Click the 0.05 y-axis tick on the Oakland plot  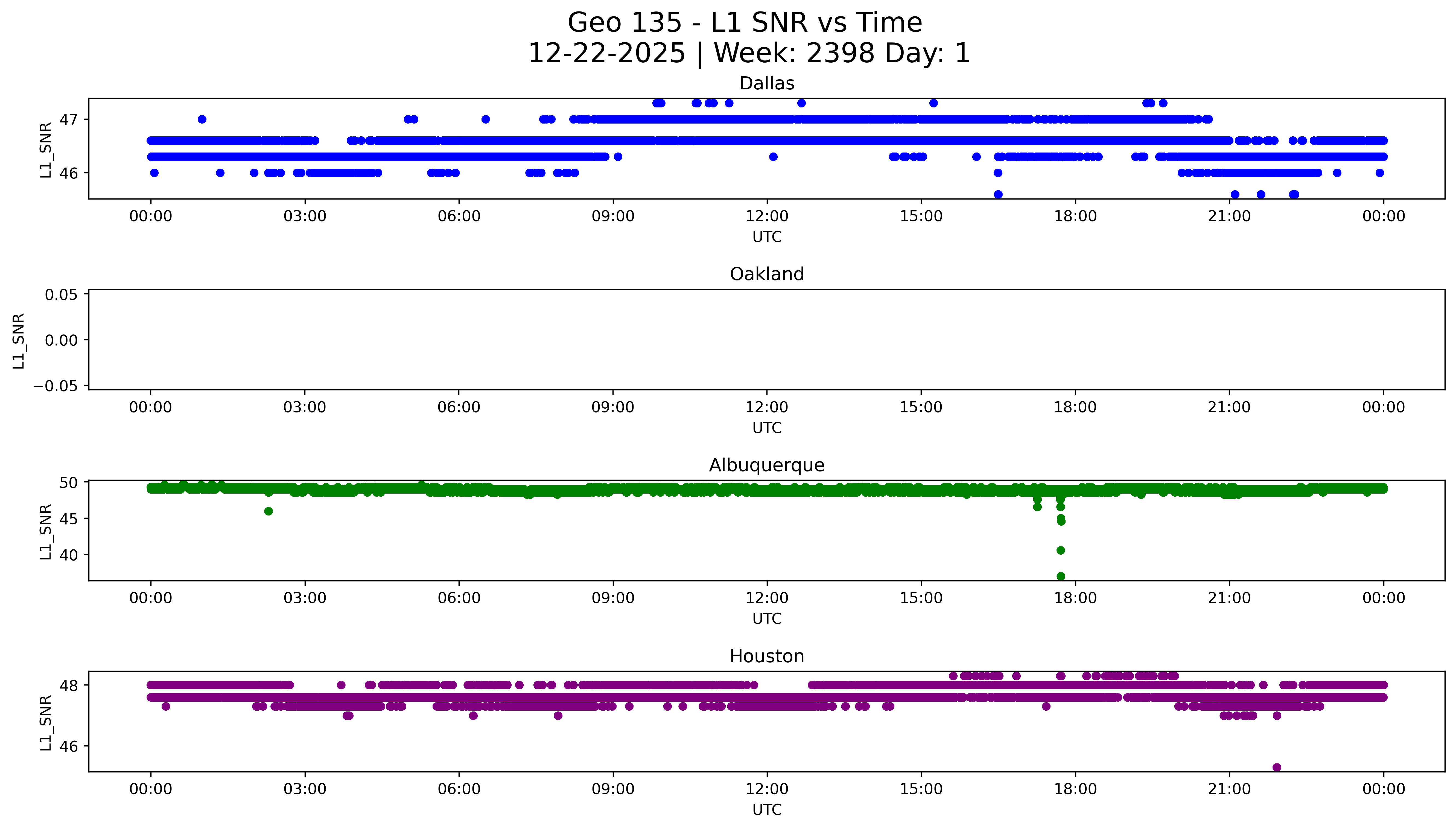click(x=62, y=295)
